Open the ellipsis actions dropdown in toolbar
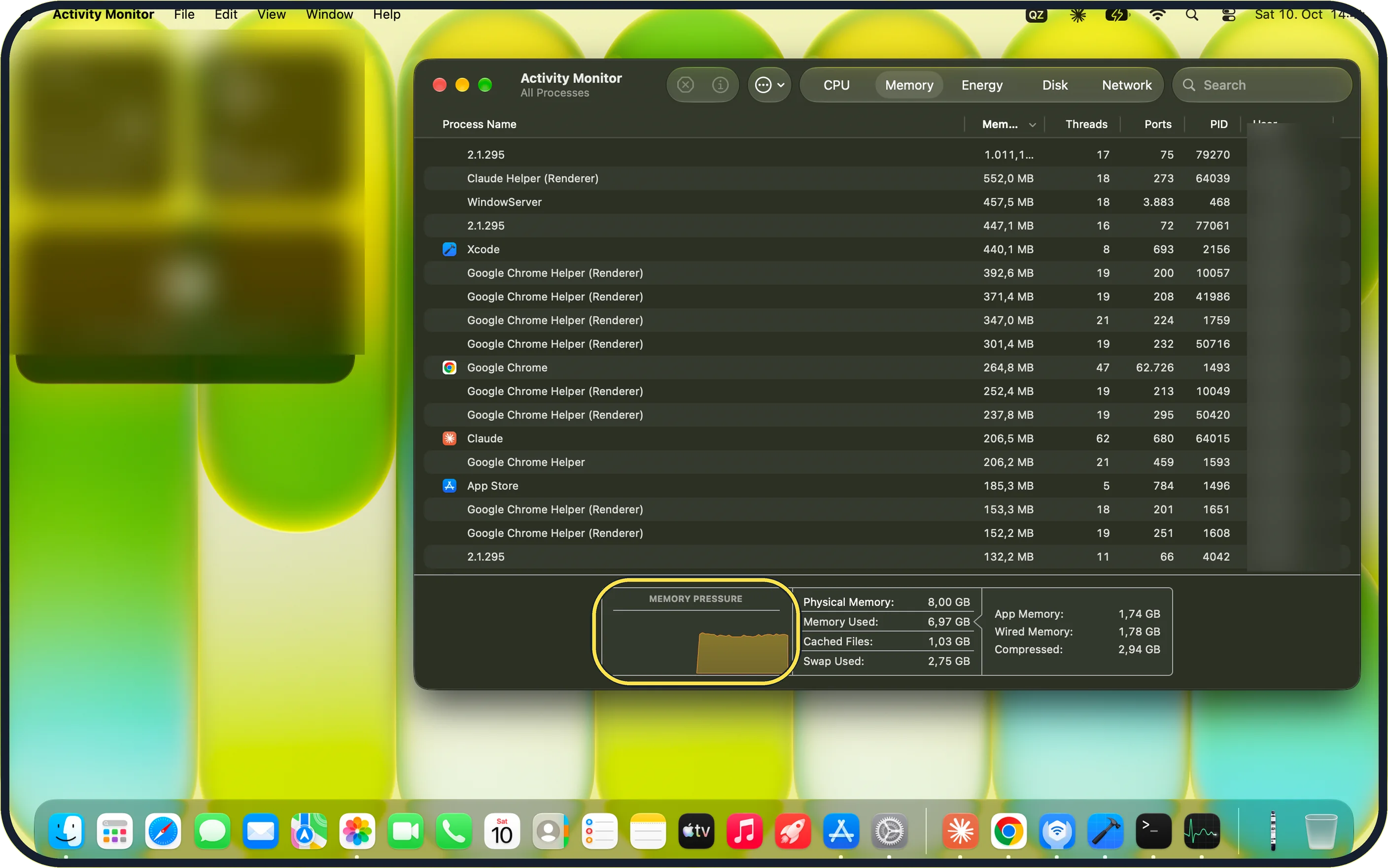 point(769,85)
